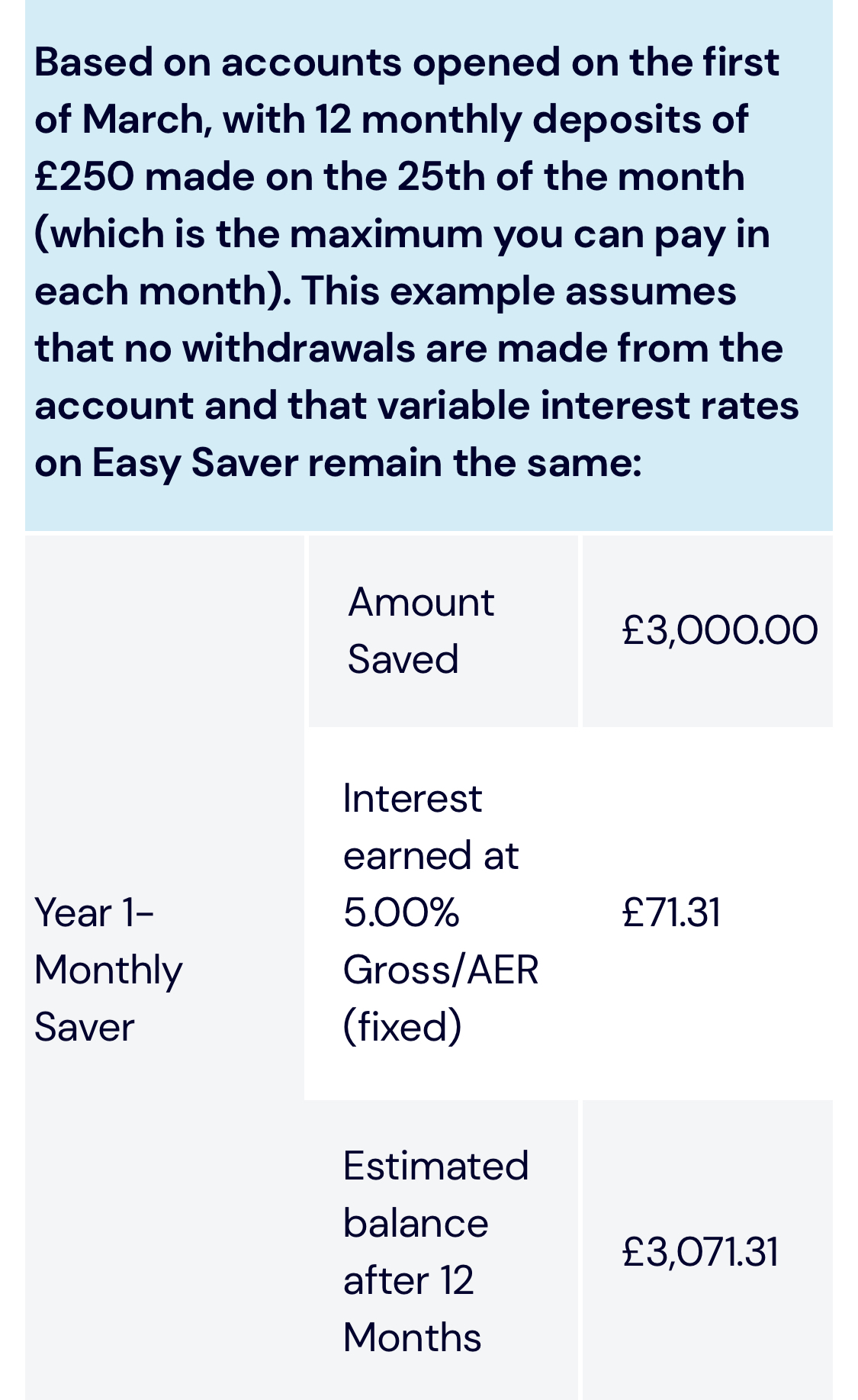This screenshot has width=858, height=1400.
Task: Click the intro paragraph about accounts opened
Action: 416,262
